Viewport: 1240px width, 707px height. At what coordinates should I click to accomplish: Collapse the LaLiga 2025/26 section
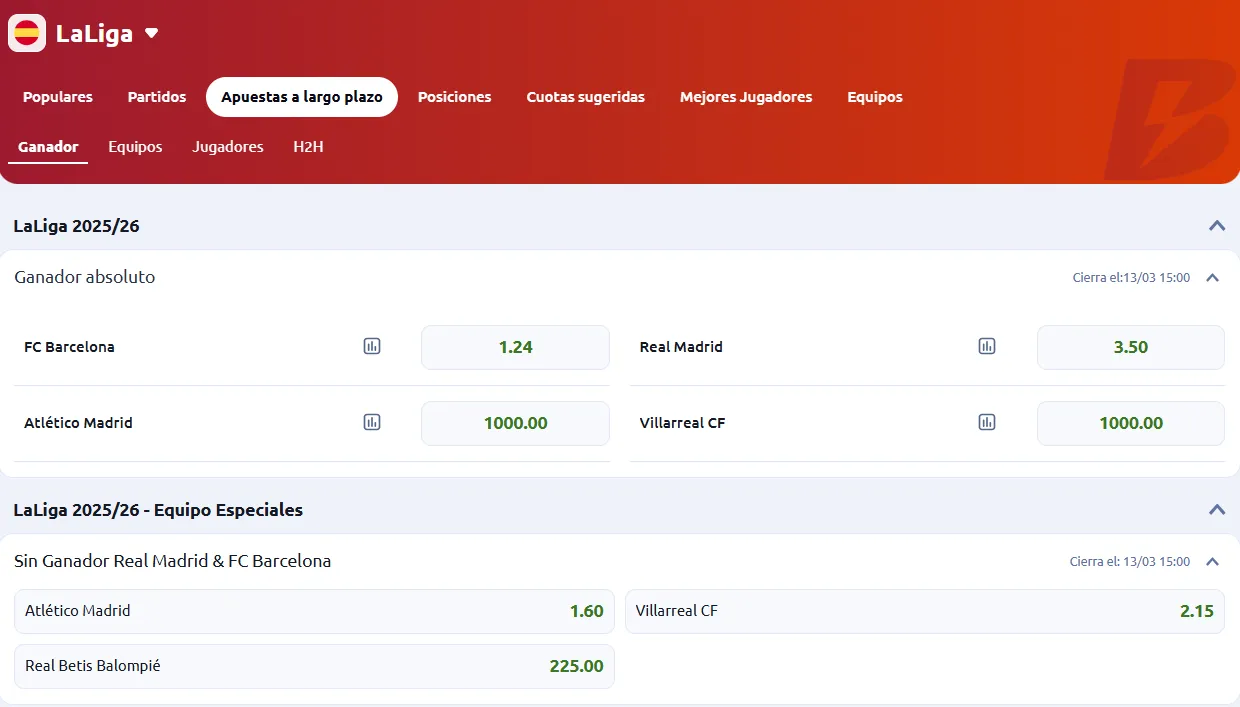tap(1217, 226)
